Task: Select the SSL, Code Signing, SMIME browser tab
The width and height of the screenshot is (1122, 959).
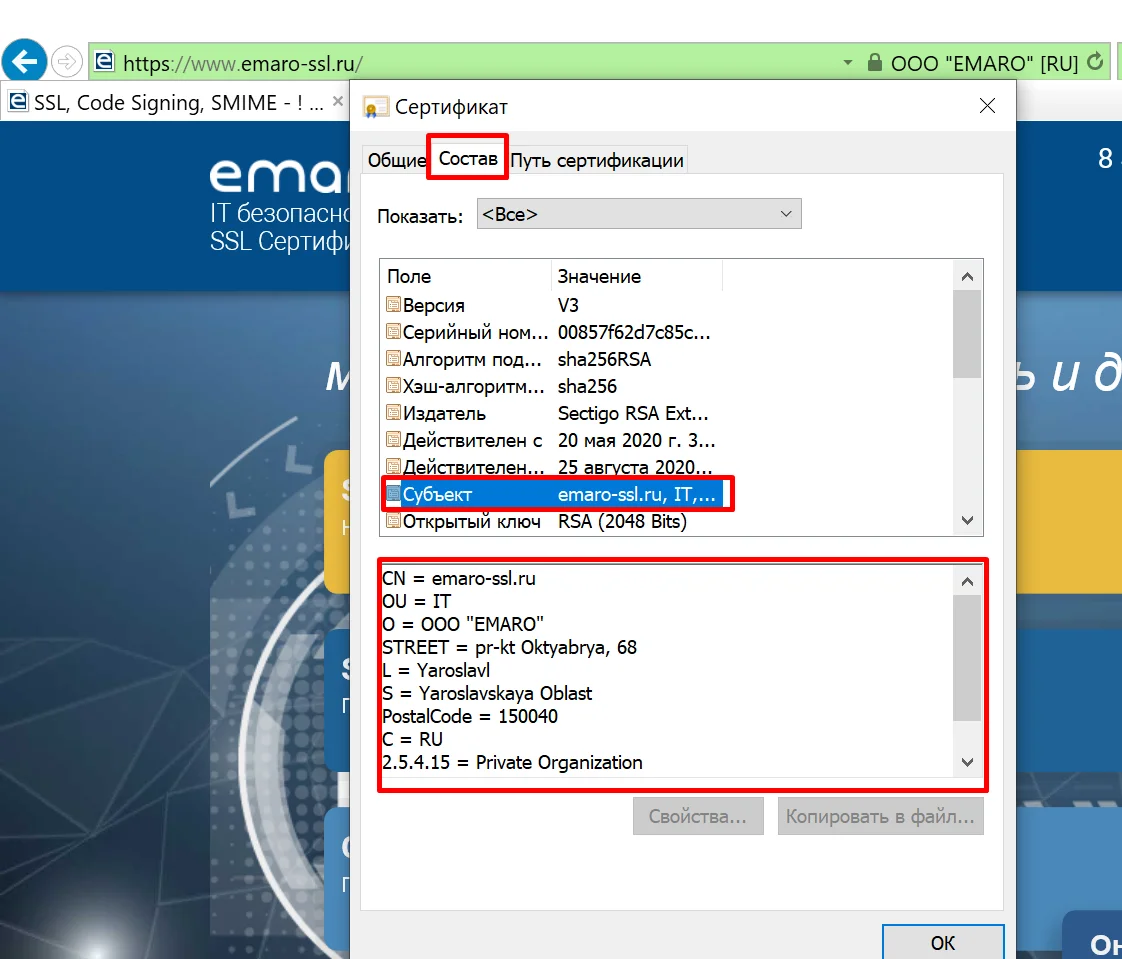Action: point(176,102)
